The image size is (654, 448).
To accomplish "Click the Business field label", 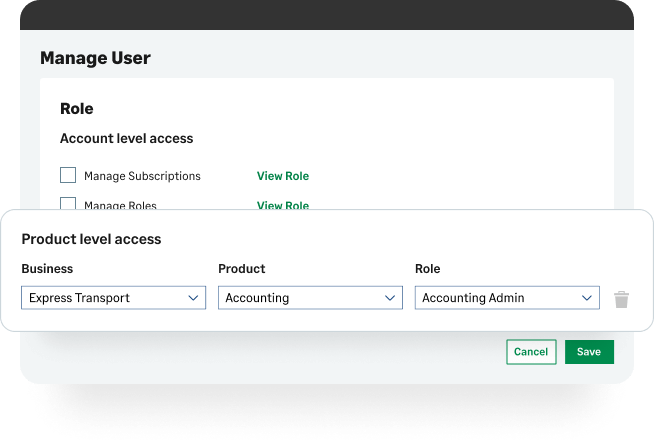I will 47,269.
